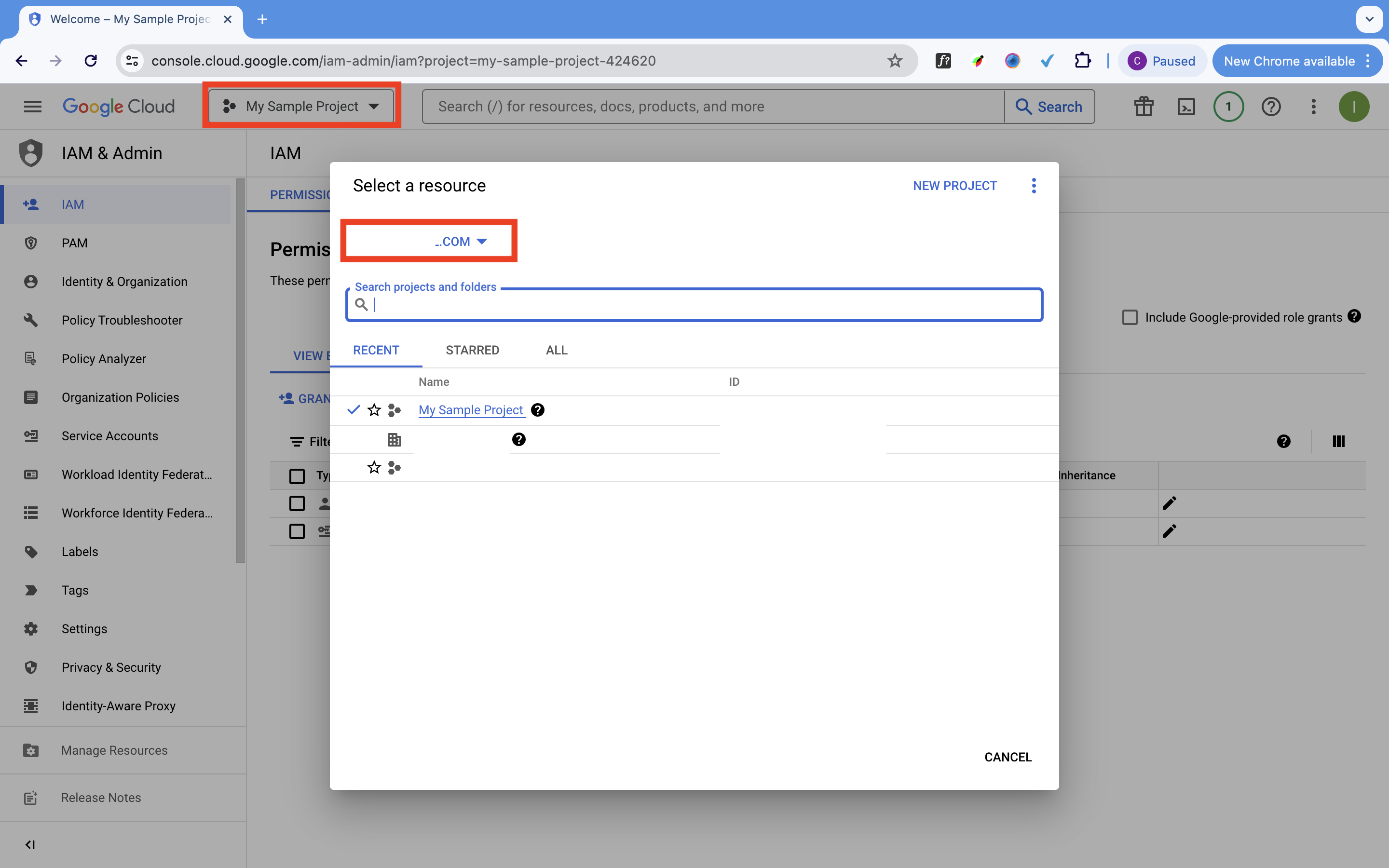Click the Labels tag icon
The height and width of the screenshot is (868, 1389).
click(x=31, y=551)
